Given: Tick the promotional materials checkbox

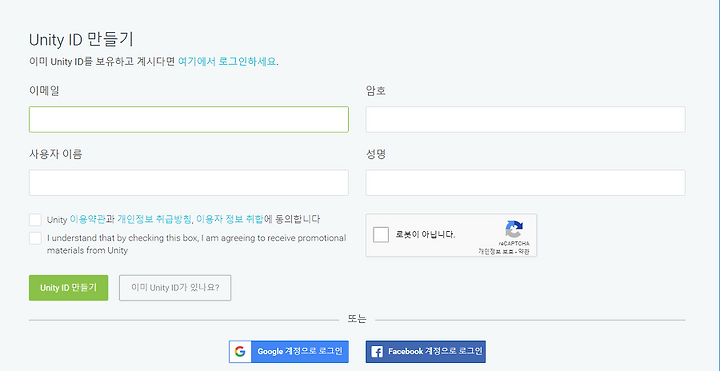Looking at the screenshot, I should [x=35, y=238].
